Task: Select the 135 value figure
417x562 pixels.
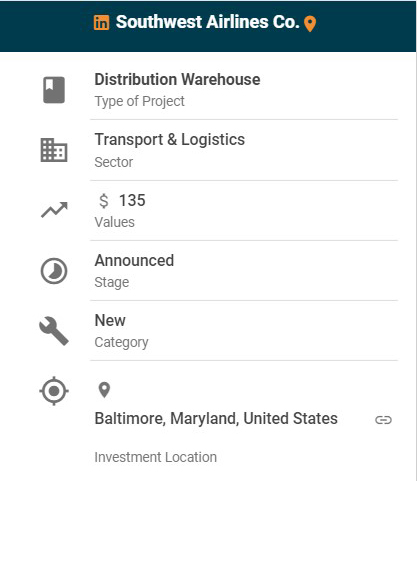Action: (132, 200)
